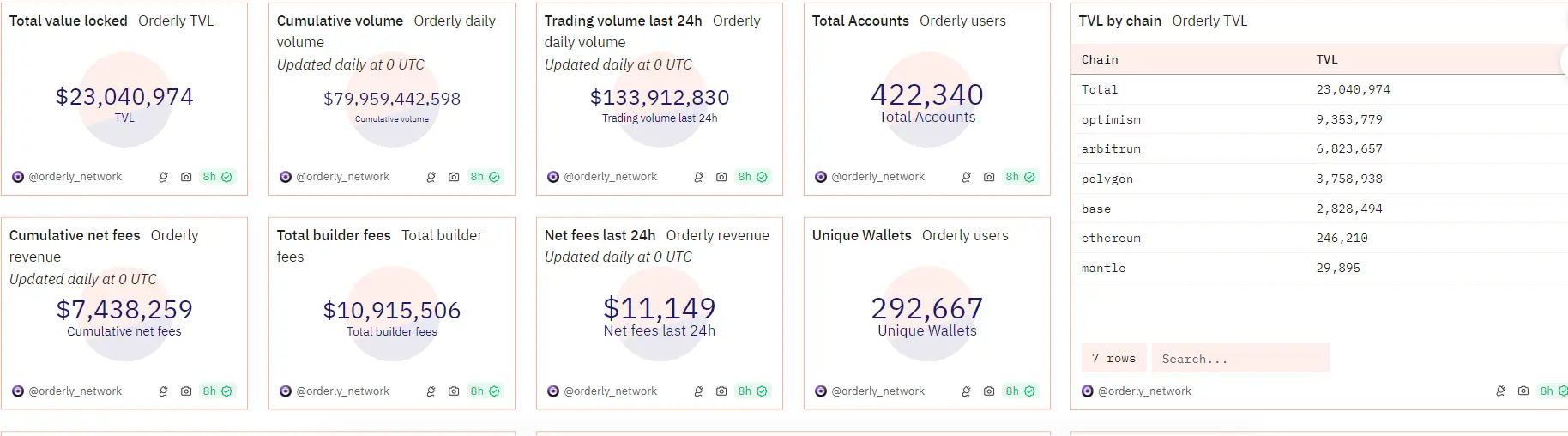Open the Total value locked card title

tap(68, 21)
